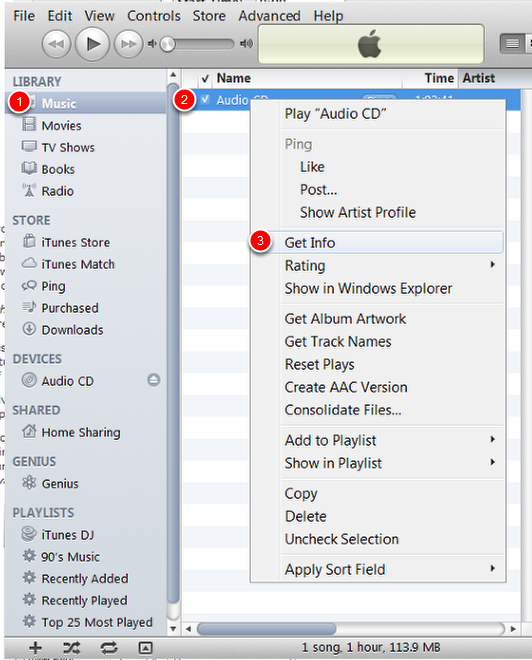Sort by the Time column header
Image resolution: width=532 pixels, height=660 pixels.
click(430, 78)
